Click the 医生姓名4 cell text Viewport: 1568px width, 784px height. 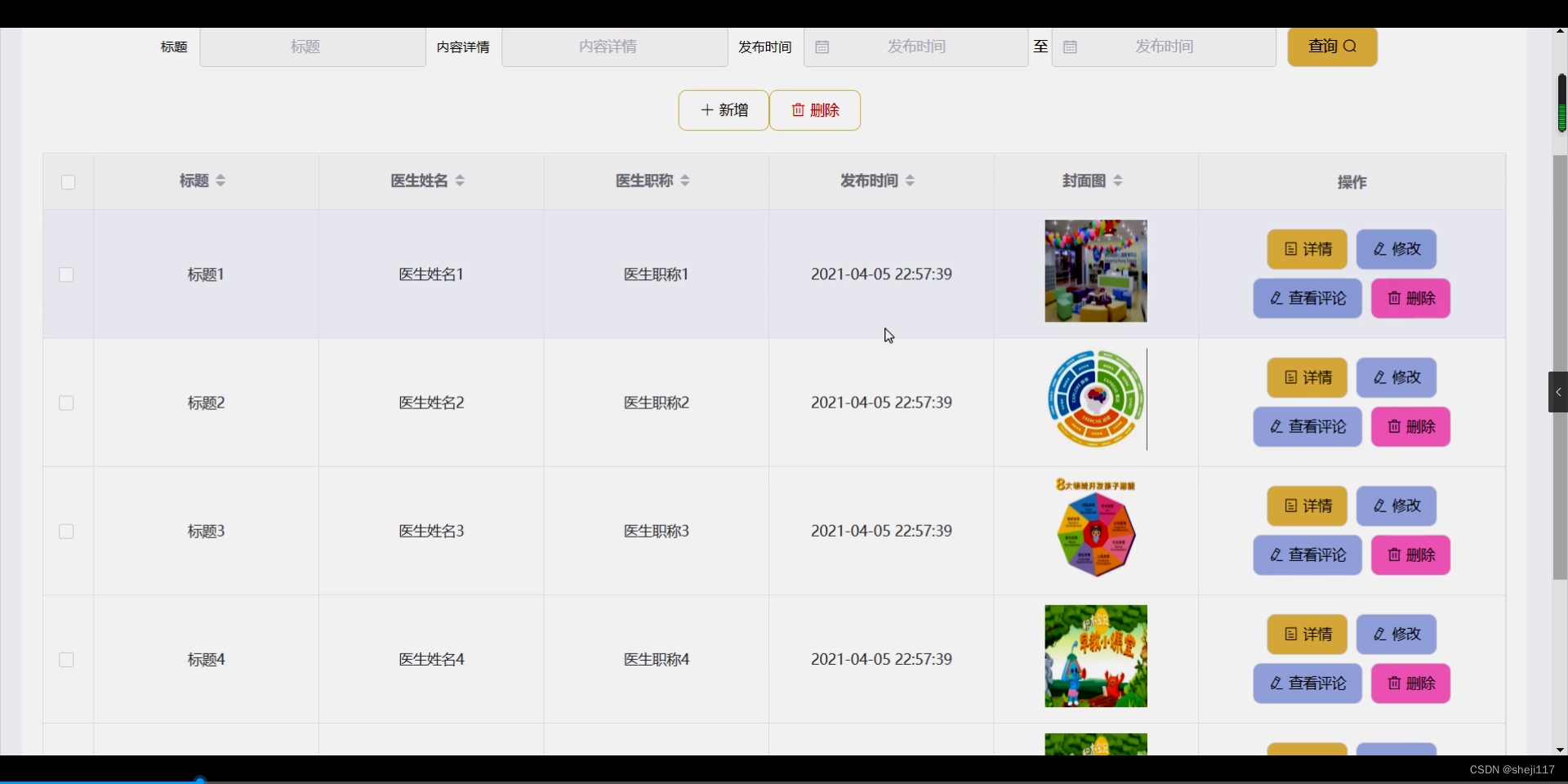point(431,659)
